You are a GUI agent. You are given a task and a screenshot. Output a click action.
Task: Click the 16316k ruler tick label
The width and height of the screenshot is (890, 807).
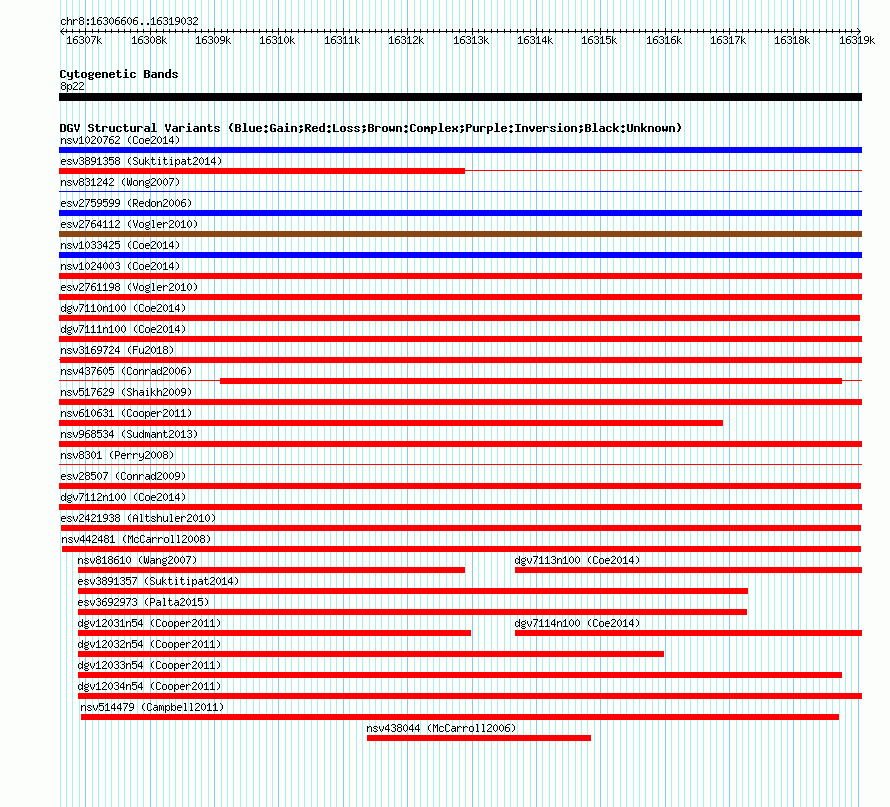coord(664,40)
